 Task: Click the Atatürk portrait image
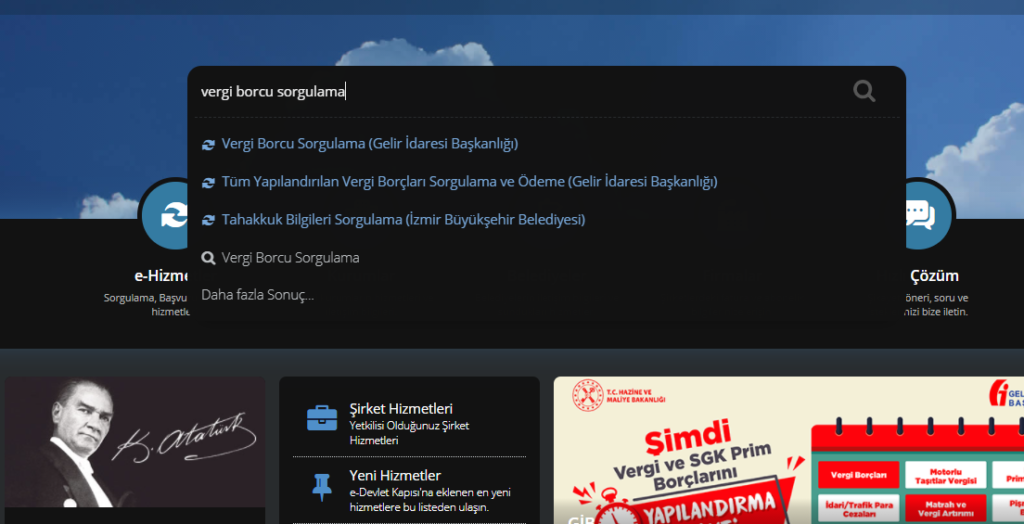tap(135, 450)
